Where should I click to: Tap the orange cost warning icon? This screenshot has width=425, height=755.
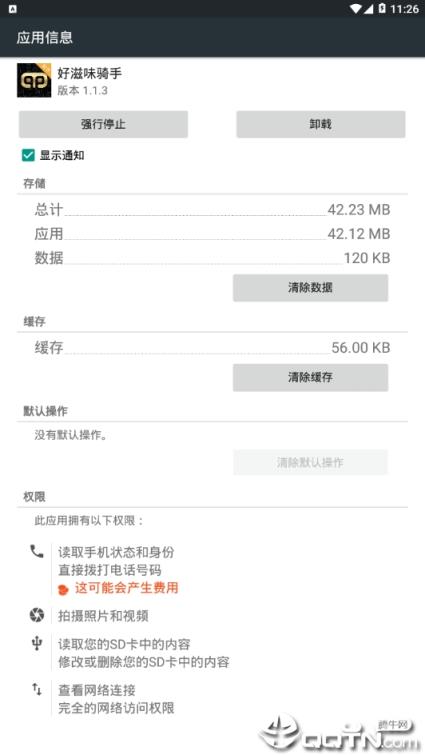(x=63, y=589)
